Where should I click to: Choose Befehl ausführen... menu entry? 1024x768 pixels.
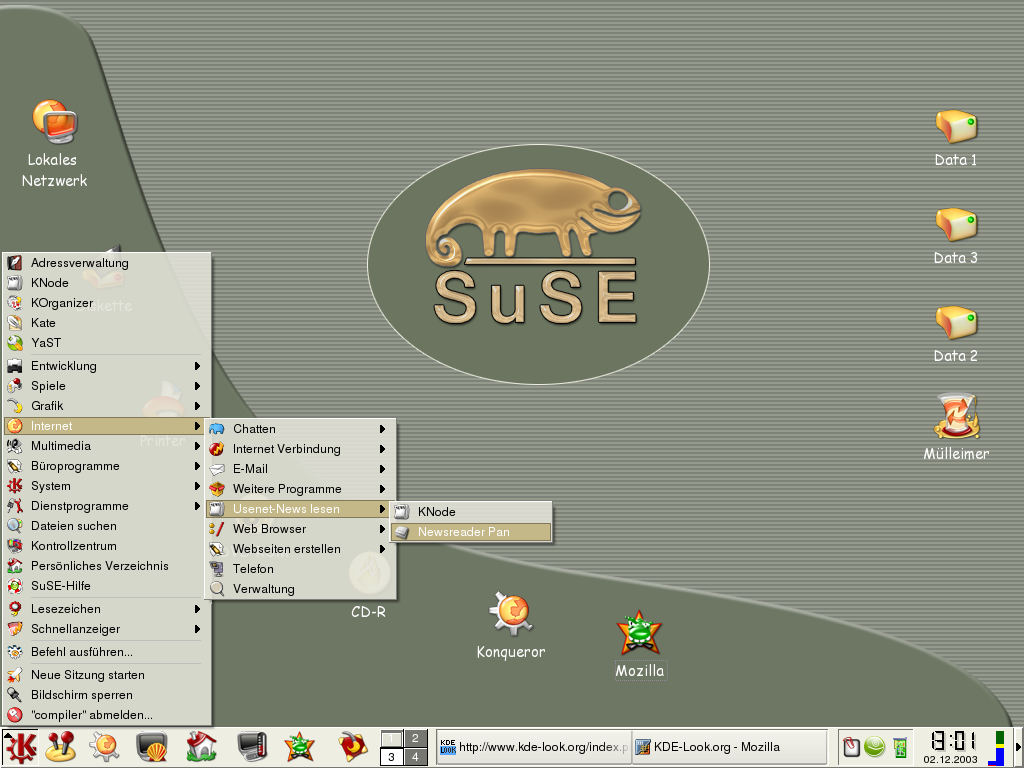click(x=107, y=652)
